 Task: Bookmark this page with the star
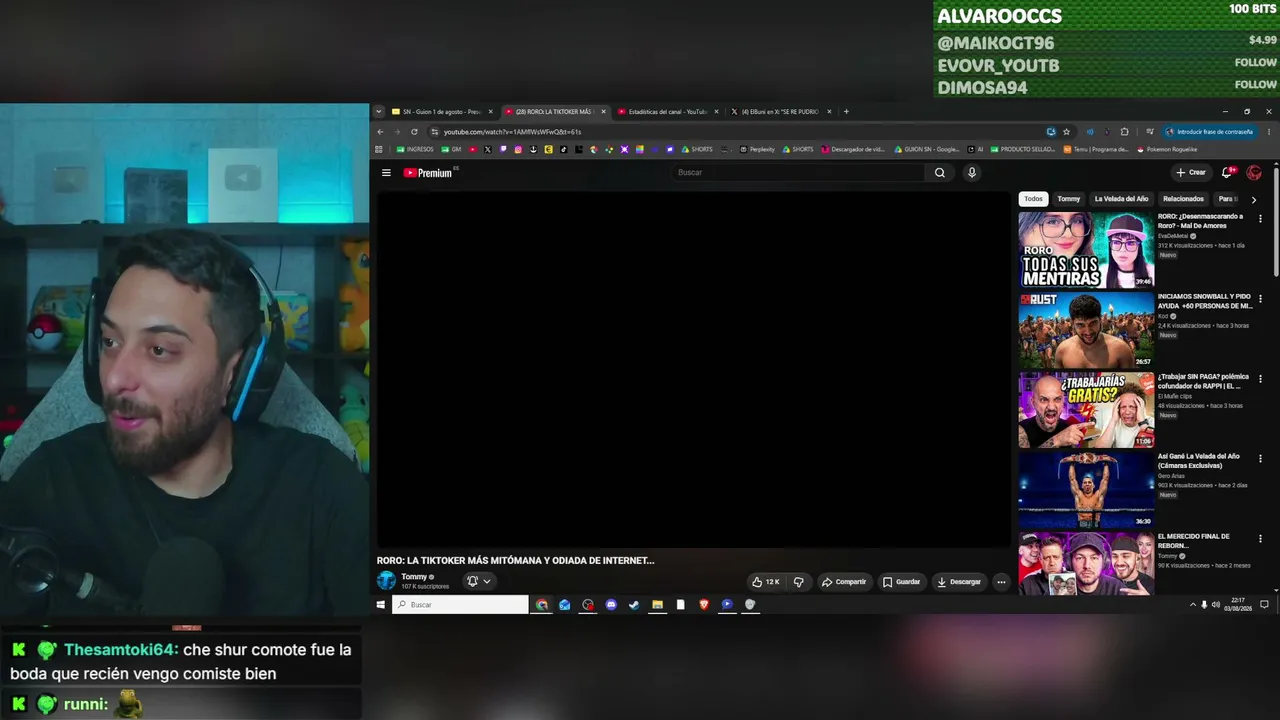tap(1066, 132)
